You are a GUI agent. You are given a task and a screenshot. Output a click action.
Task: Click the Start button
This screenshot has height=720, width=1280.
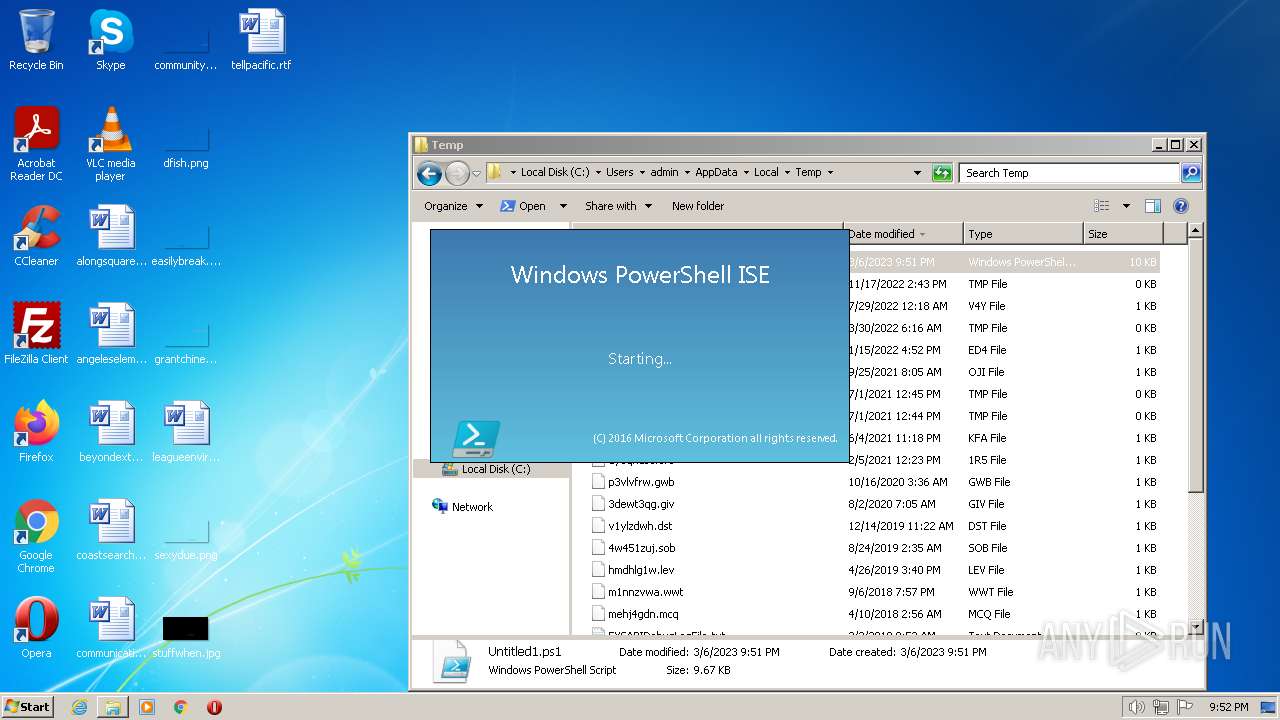[28, 707]
